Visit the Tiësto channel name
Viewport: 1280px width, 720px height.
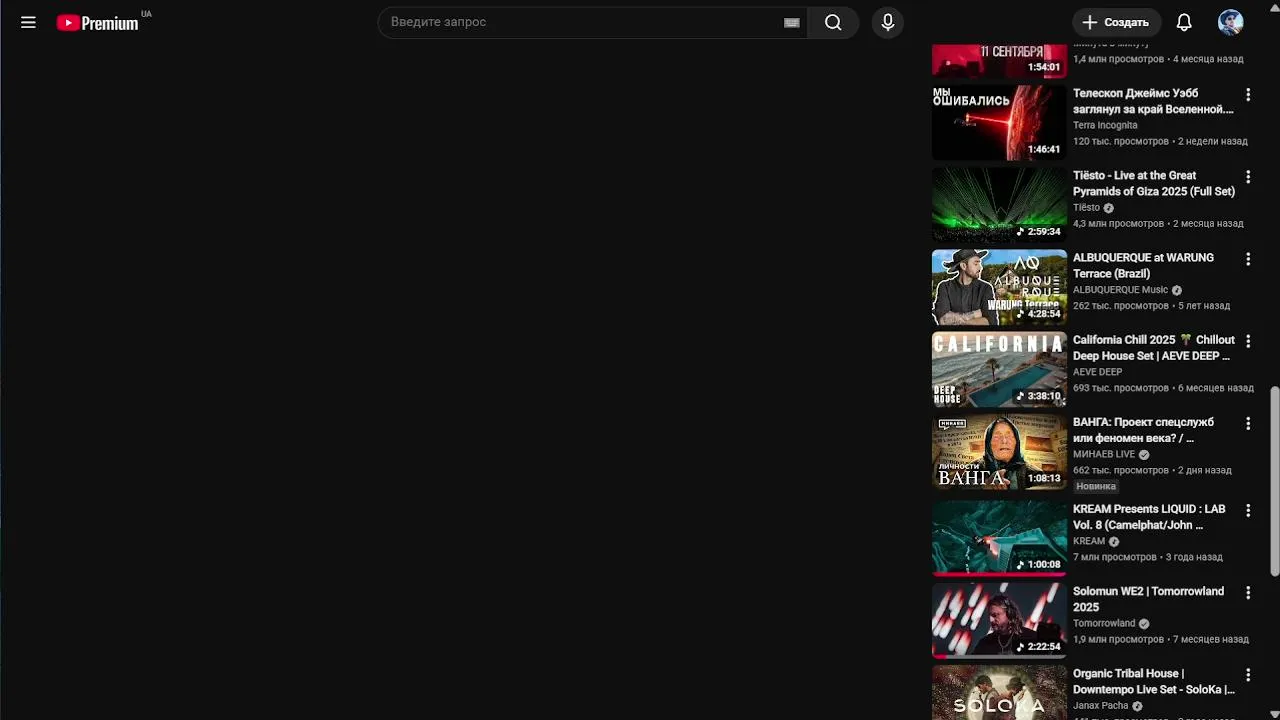coord(1086,207)
